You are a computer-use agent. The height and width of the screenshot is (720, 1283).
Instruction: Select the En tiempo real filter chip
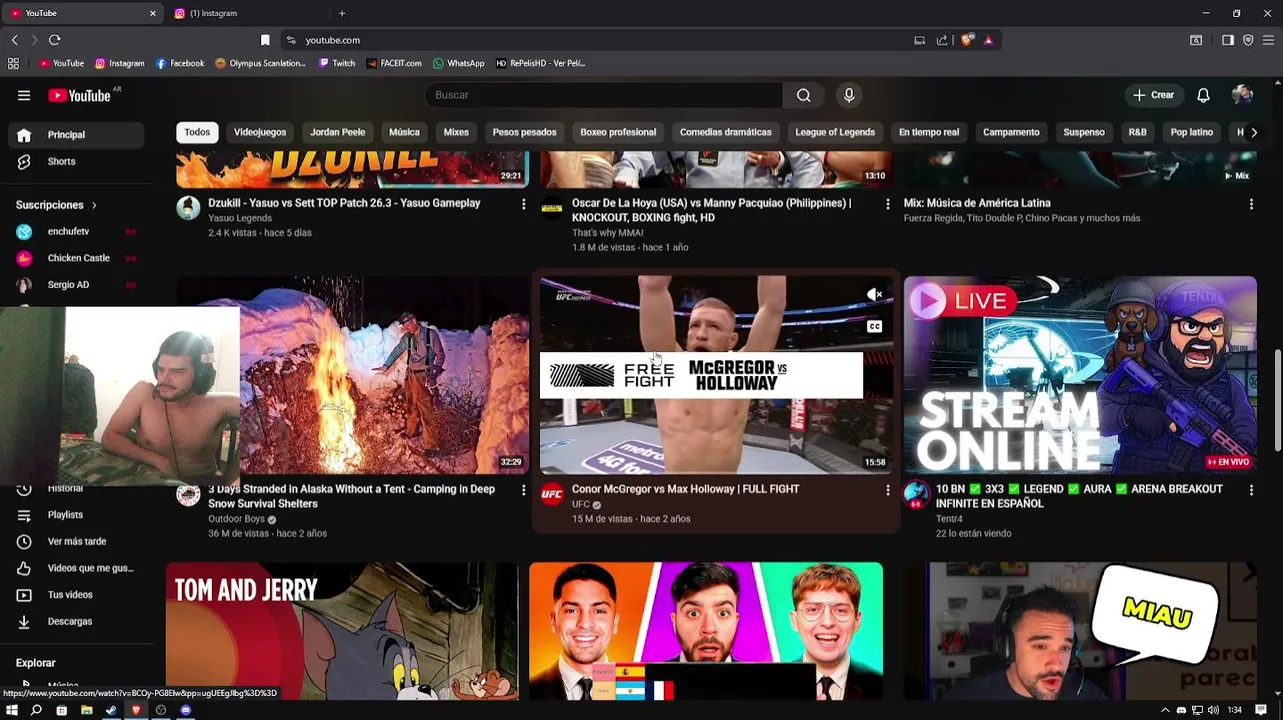coord(929,132)
